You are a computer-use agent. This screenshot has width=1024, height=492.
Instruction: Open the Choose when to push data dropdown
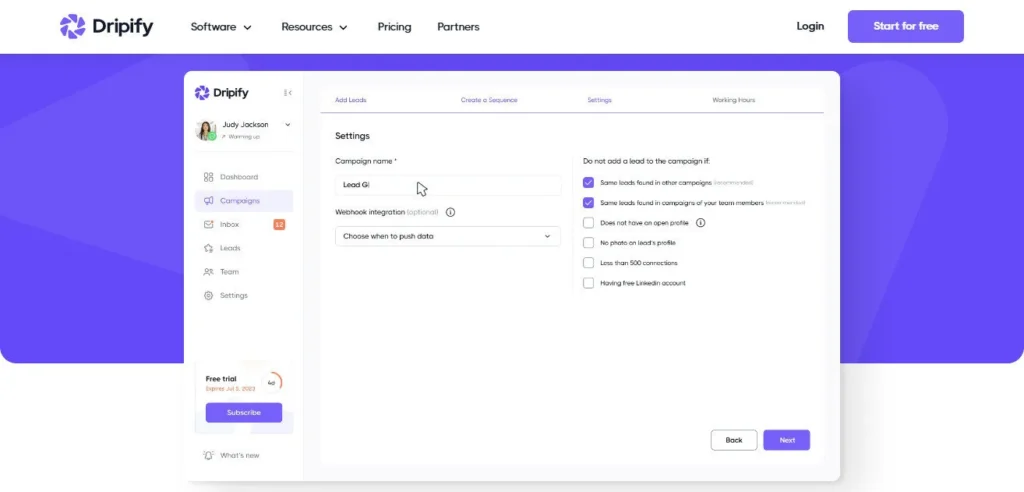(447, 236)
